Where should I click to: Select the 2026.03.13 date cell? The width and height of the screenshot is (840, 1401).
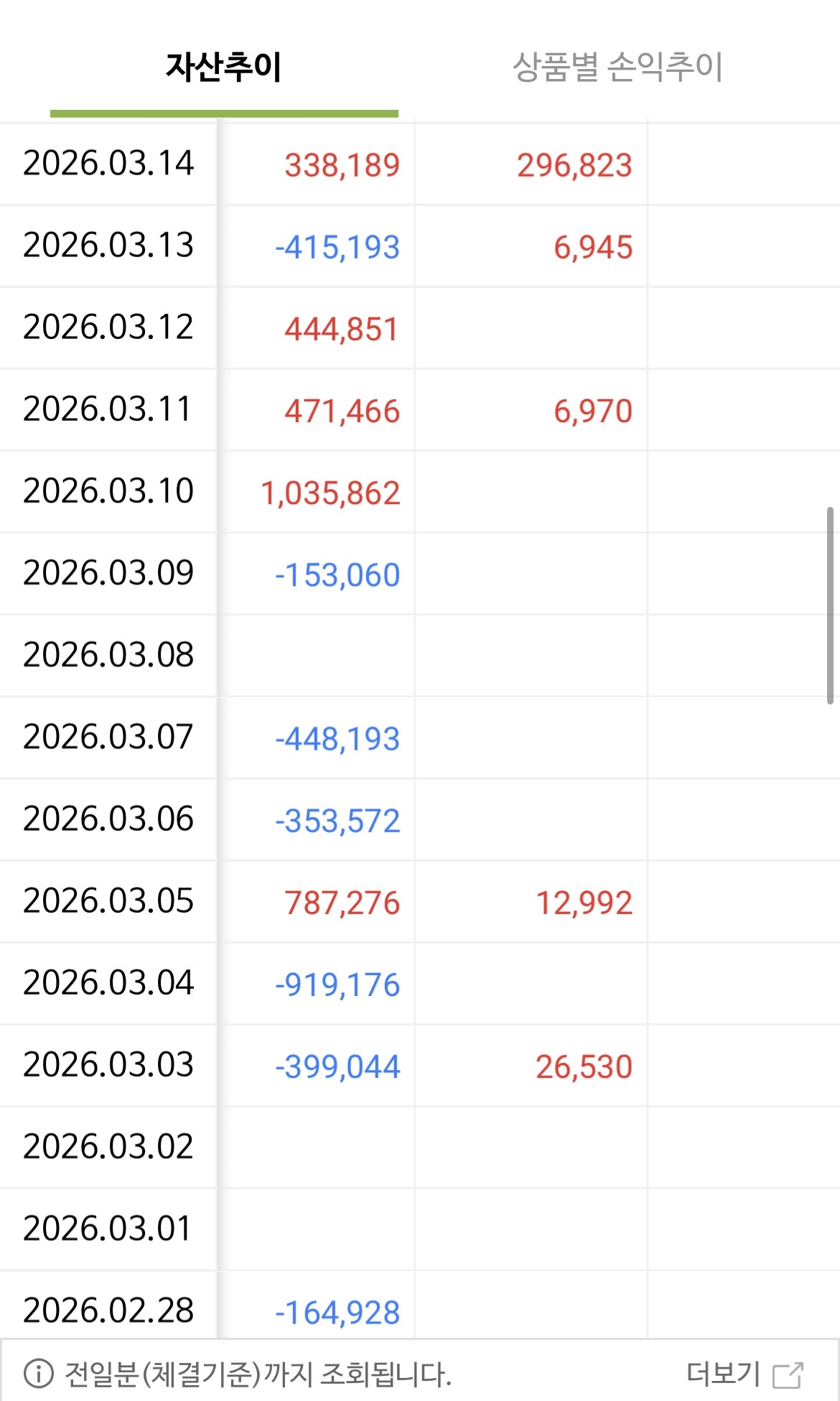pyautogui.click(x=108, y=246)
